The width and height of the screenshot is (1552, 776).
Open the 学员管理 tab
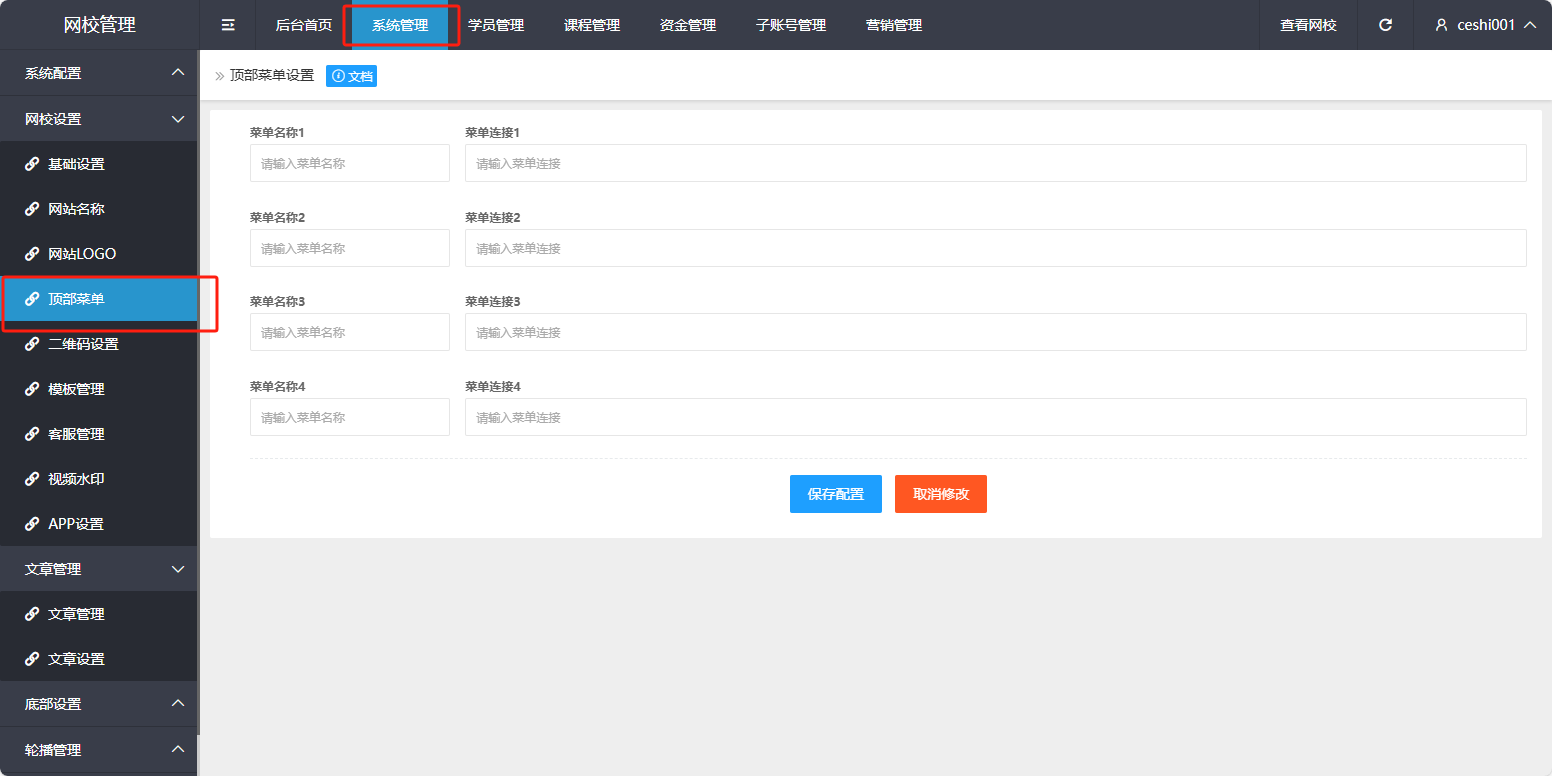tap(496, 25)
